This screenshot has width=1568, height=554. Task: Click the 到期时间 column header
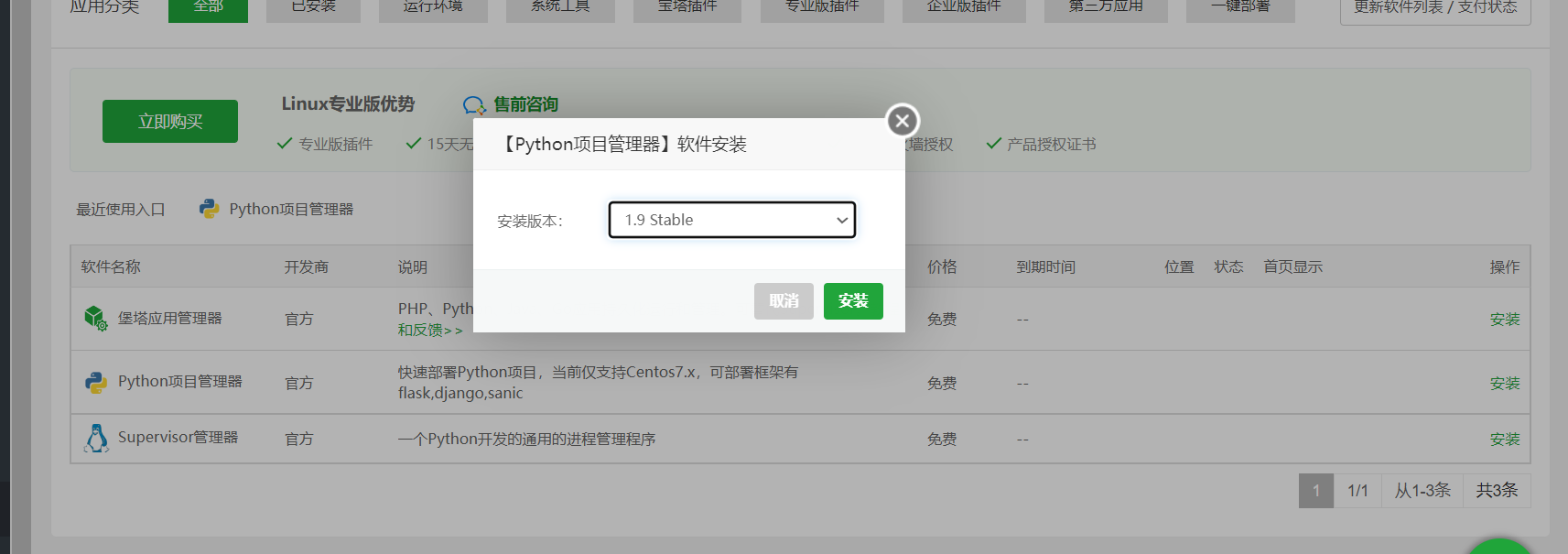[x=1046, y=266]
